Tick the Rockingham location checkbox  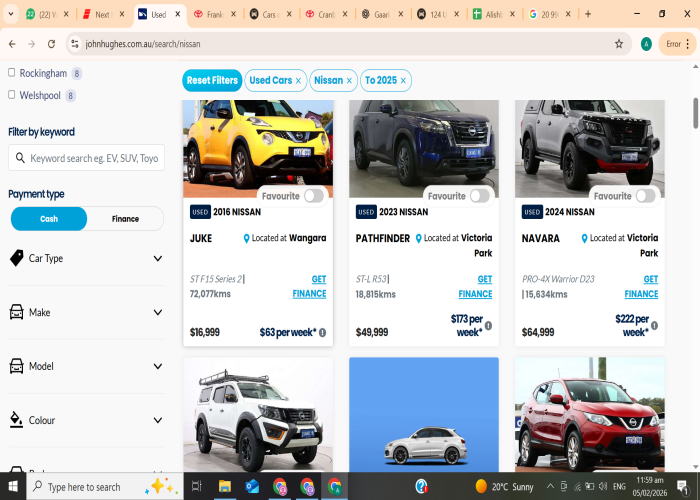[12, 72]
